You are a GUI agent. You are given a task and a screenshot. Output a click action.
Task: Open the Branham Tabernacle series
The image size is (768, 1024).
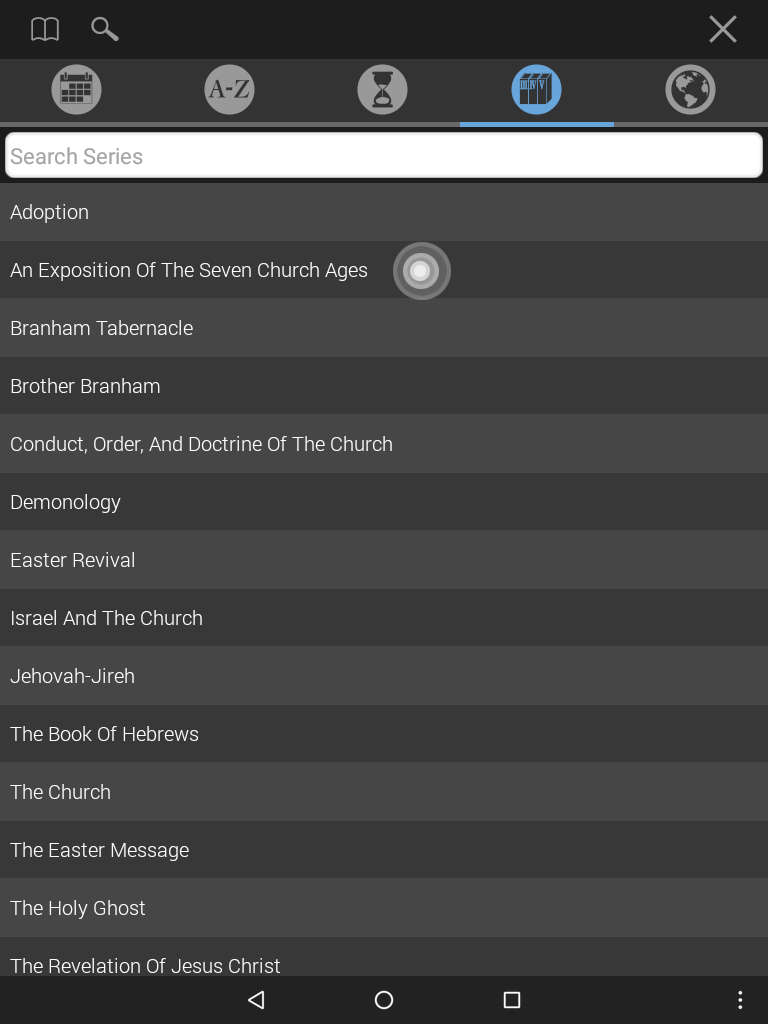[384, 328]
